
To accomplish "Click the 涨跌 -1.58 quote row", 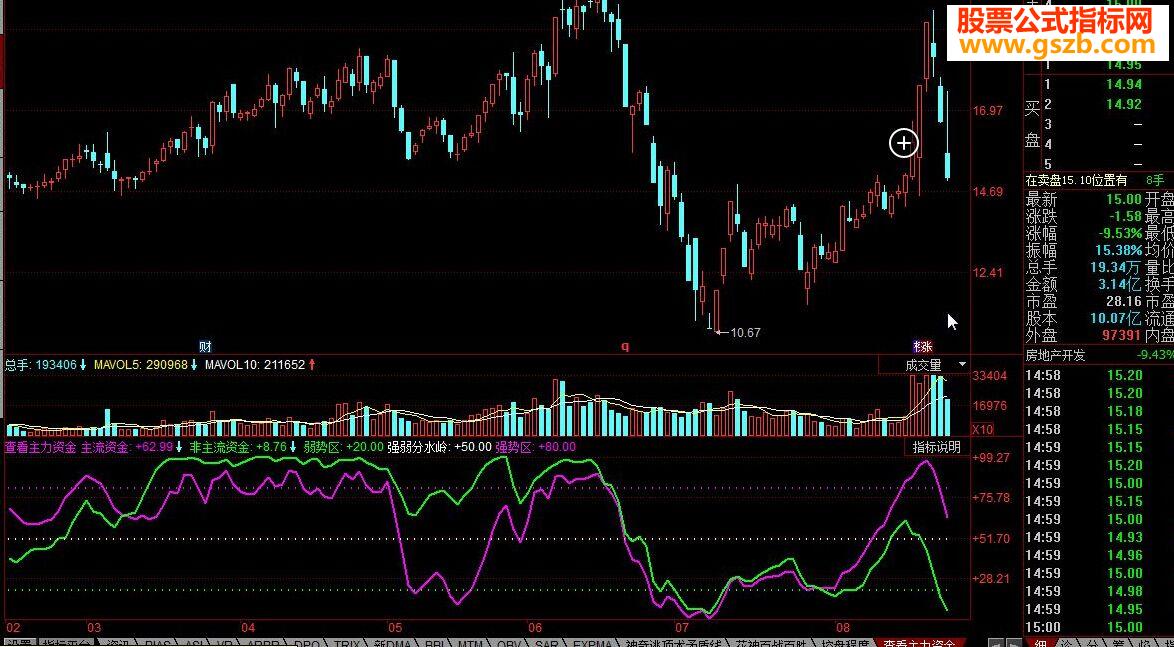I will (1084, 216).
